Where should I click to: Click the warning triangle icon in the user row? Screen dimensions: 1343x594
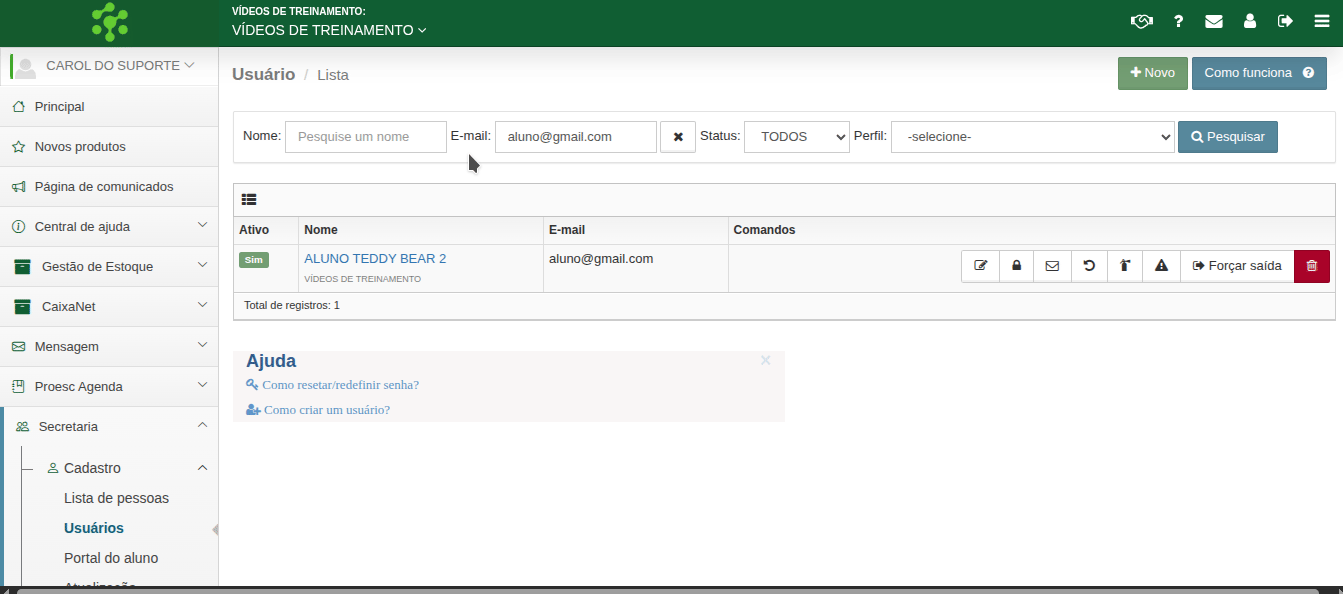[x=1161, y=266]
